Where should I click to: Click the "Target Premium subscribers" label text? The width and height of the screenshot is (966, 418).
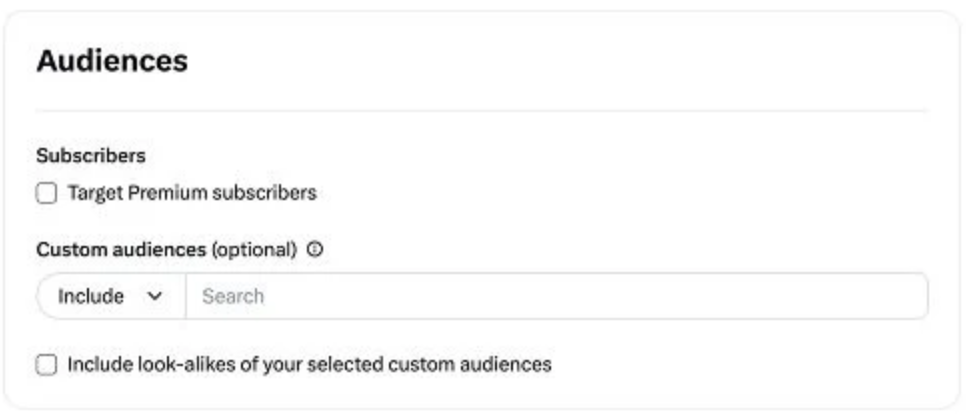[x=192, y=193]
